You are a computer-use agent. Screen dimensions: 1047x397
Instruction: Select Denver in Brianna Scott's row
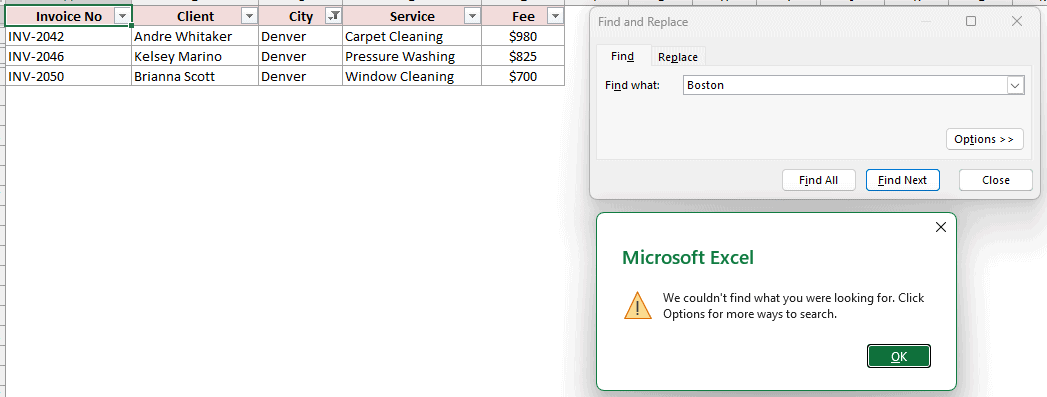tap(300, 76)
